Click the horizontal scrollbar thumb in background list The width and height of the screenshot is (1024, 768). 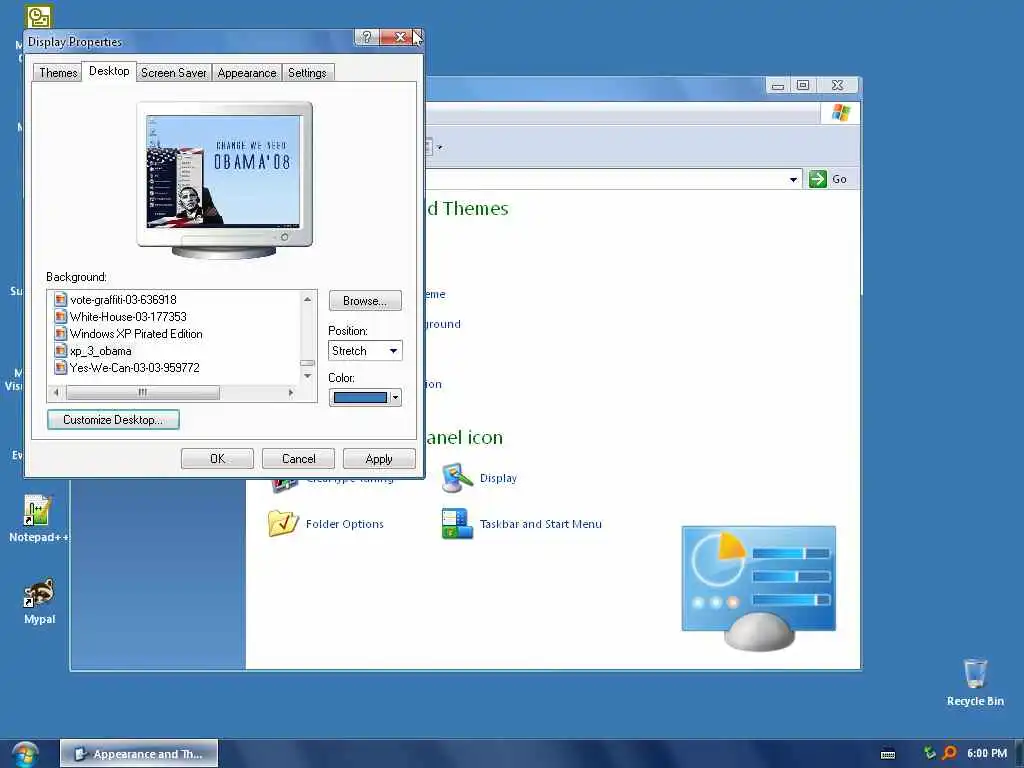click(142, 392)
